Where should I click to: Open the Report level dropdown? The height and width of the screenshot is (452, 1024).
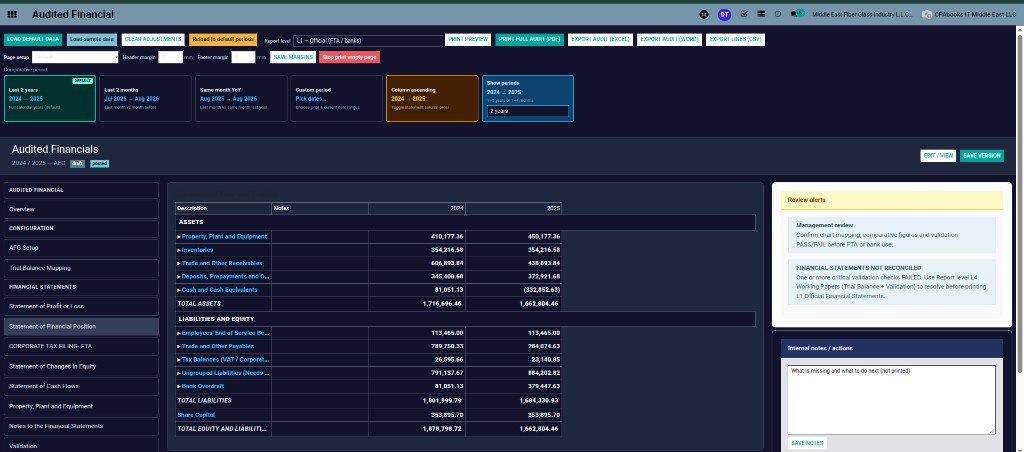368,40
